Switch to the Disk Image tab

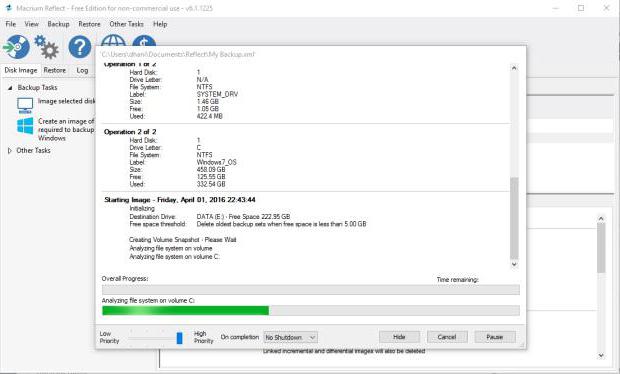(x=21, y=70)
